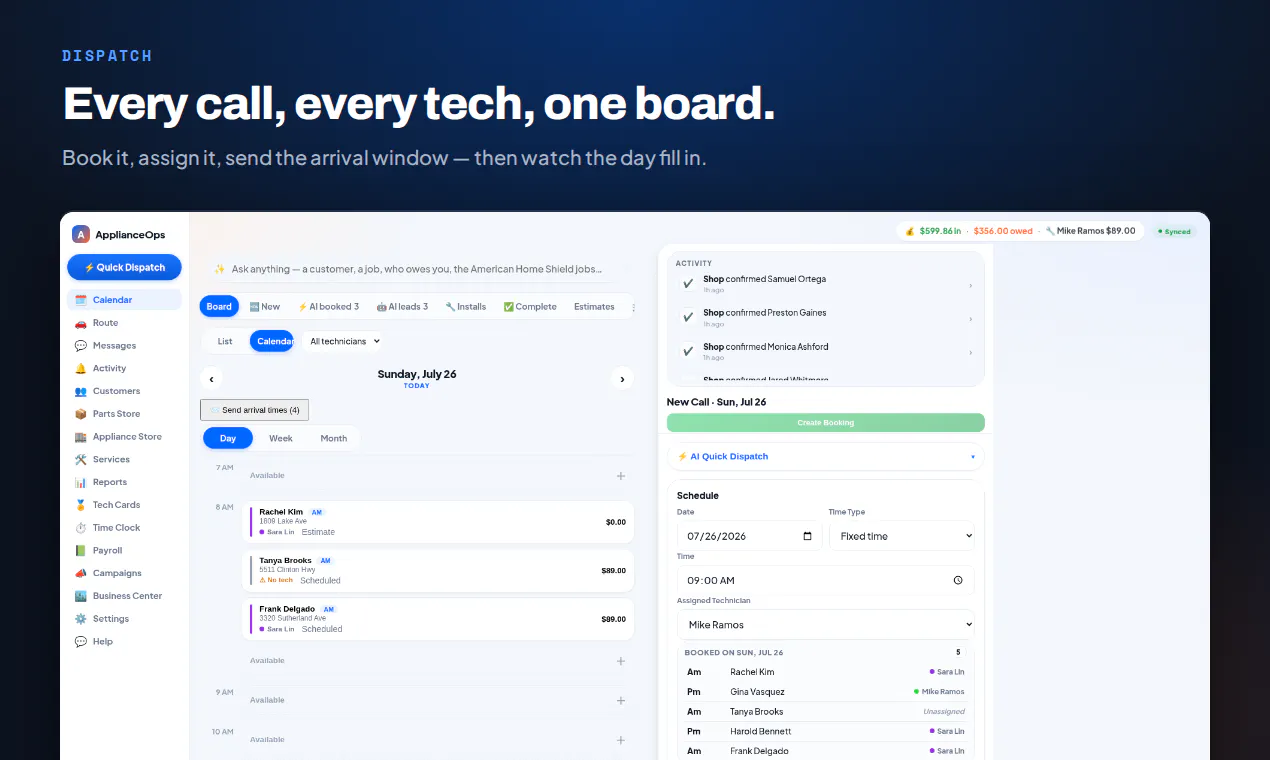
Task: Open All technicians filter dropdown
Action: tap(344, 341)
